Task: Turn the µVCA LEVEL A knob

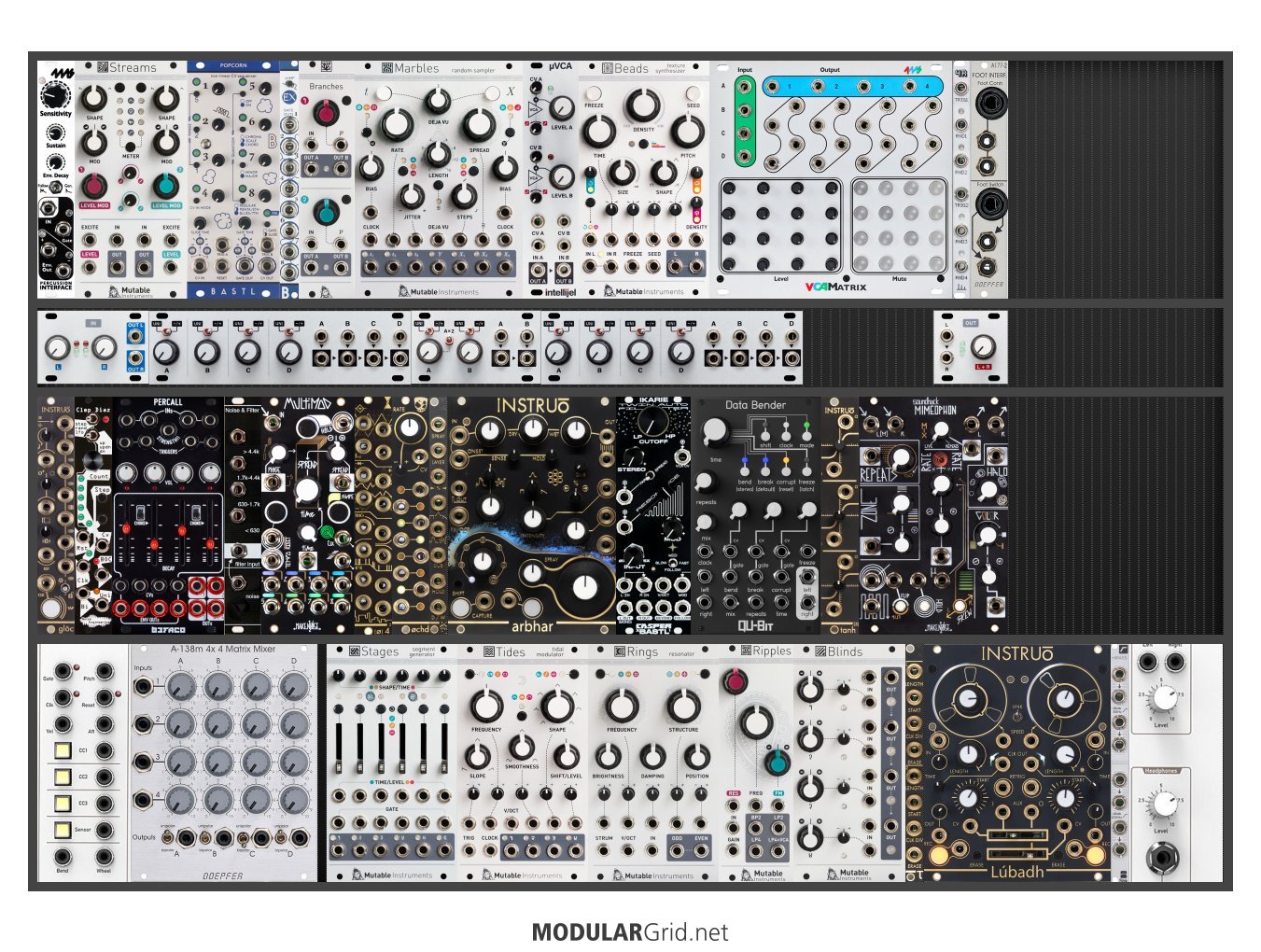Action: (562, 108)
